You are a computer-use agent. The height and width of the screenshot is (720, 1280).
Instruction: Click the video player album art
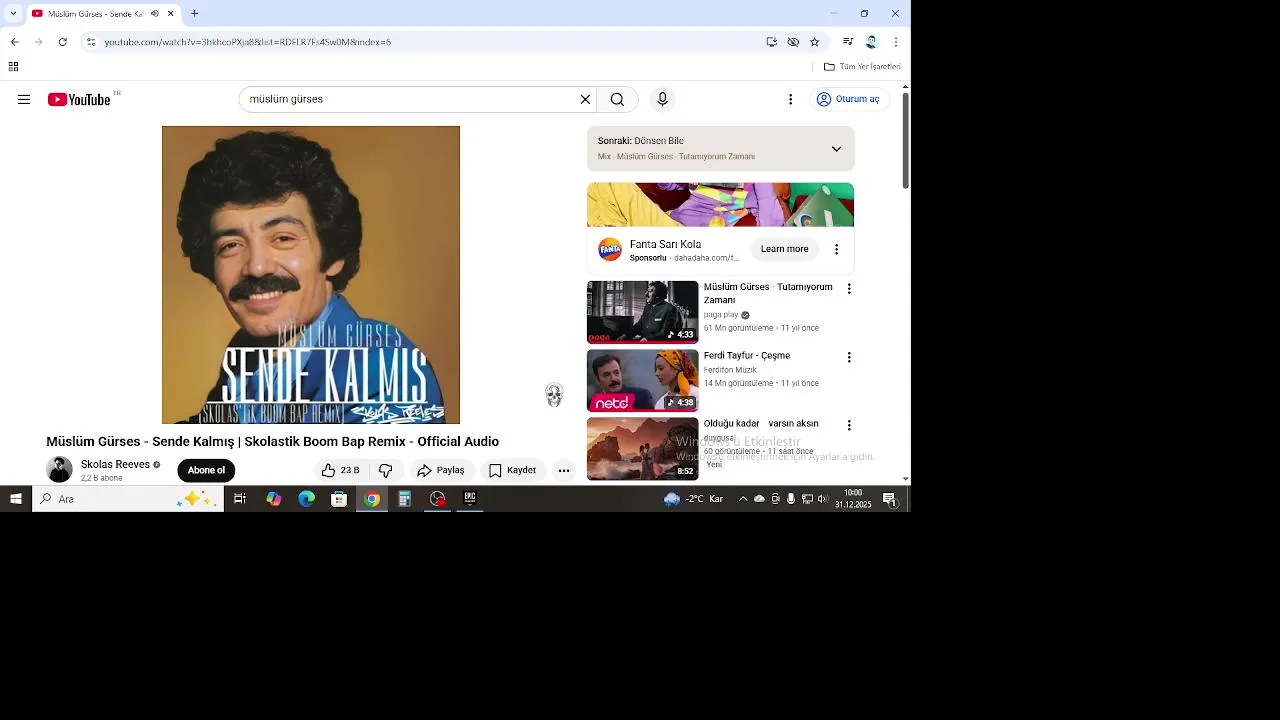coord(311,275)
